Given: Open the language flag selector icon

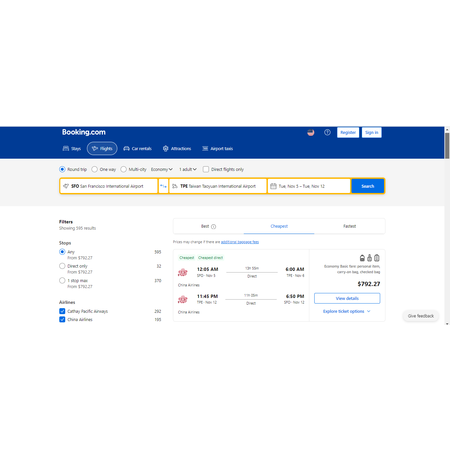Looking at the screenshot, I should (311, 132).
